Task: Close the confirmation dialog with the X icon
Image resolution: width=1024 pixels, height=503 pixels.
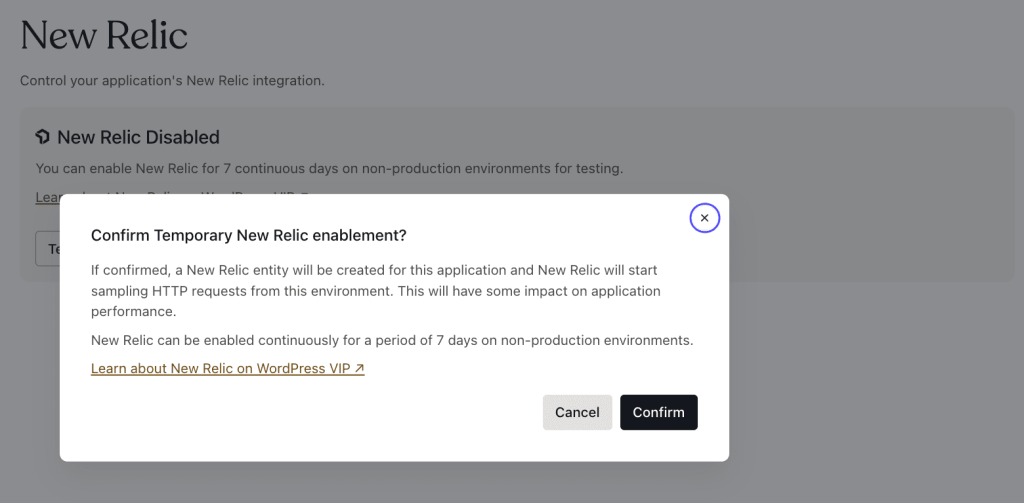Action: coord(704,218)
